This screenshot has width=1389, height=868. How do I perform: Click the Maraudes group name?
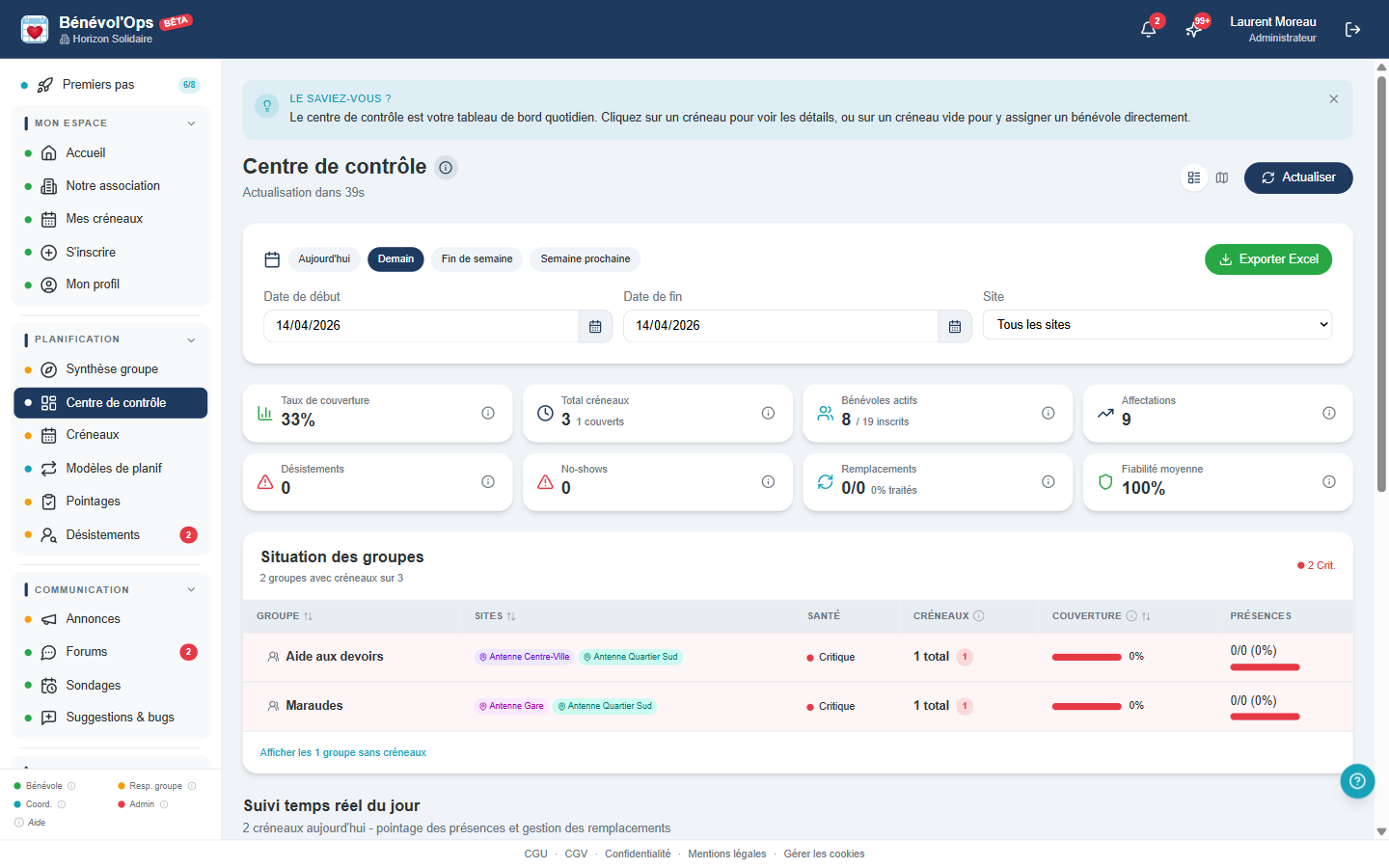click(x=314, y=706)
